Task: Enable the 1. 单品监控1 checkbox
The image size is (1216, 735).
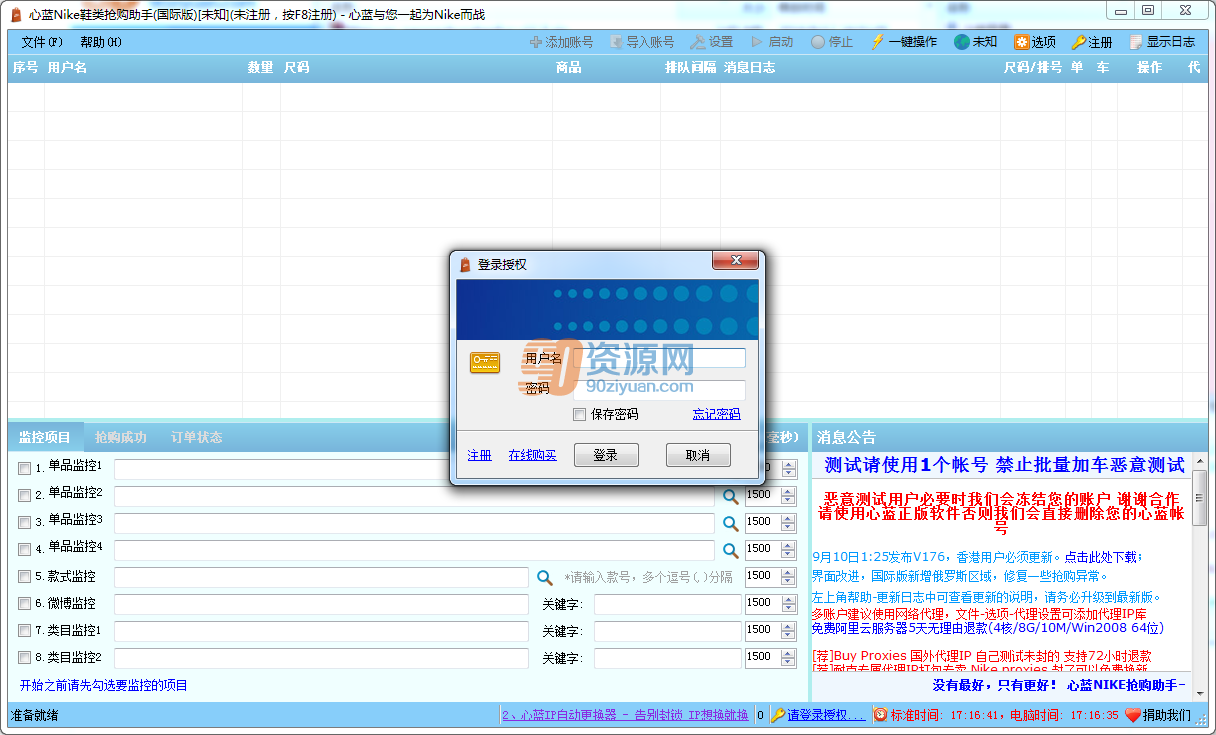Action: [24, 468]
